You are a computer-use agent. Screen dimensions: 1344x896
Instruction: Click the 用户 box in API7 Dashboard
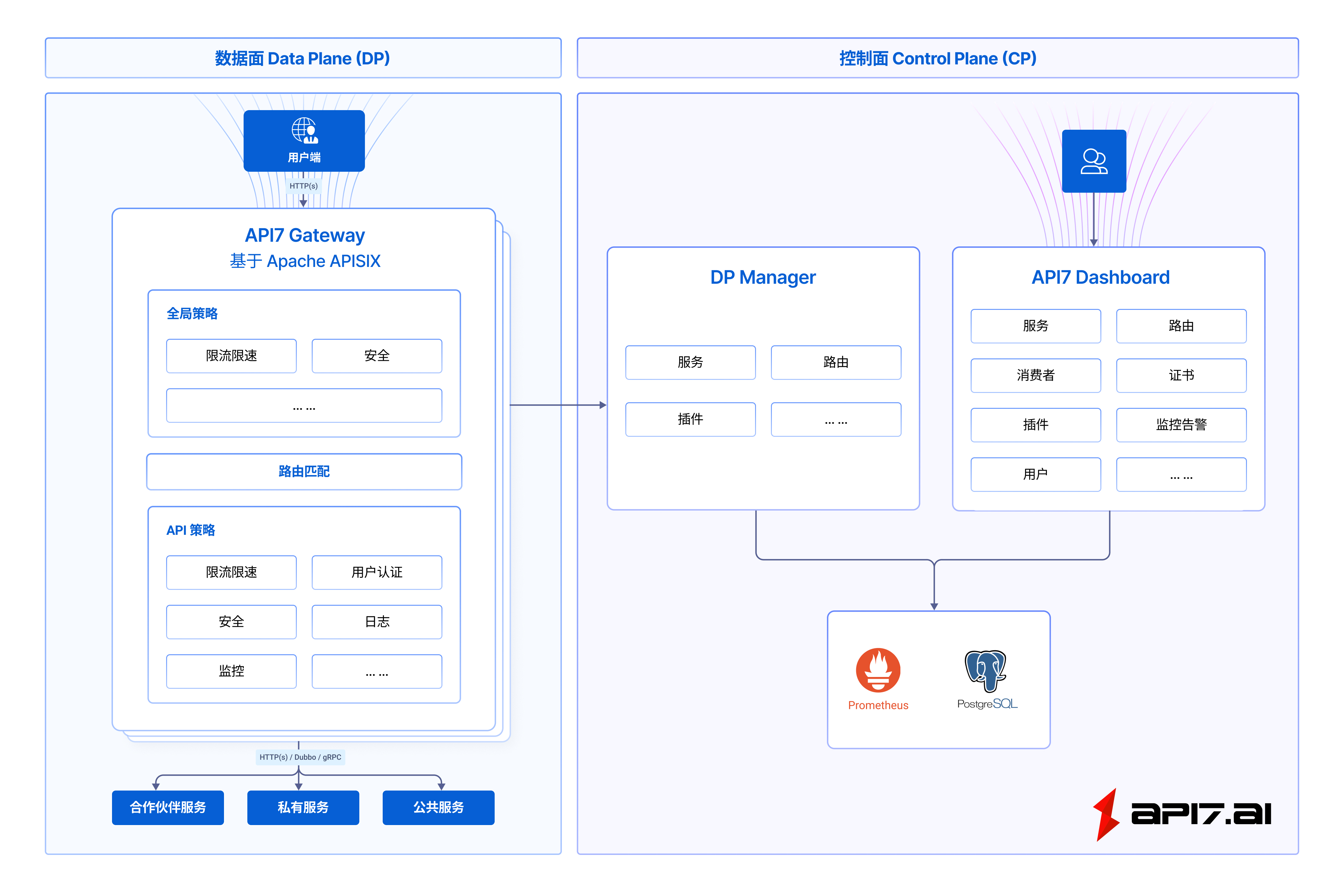1035,474
